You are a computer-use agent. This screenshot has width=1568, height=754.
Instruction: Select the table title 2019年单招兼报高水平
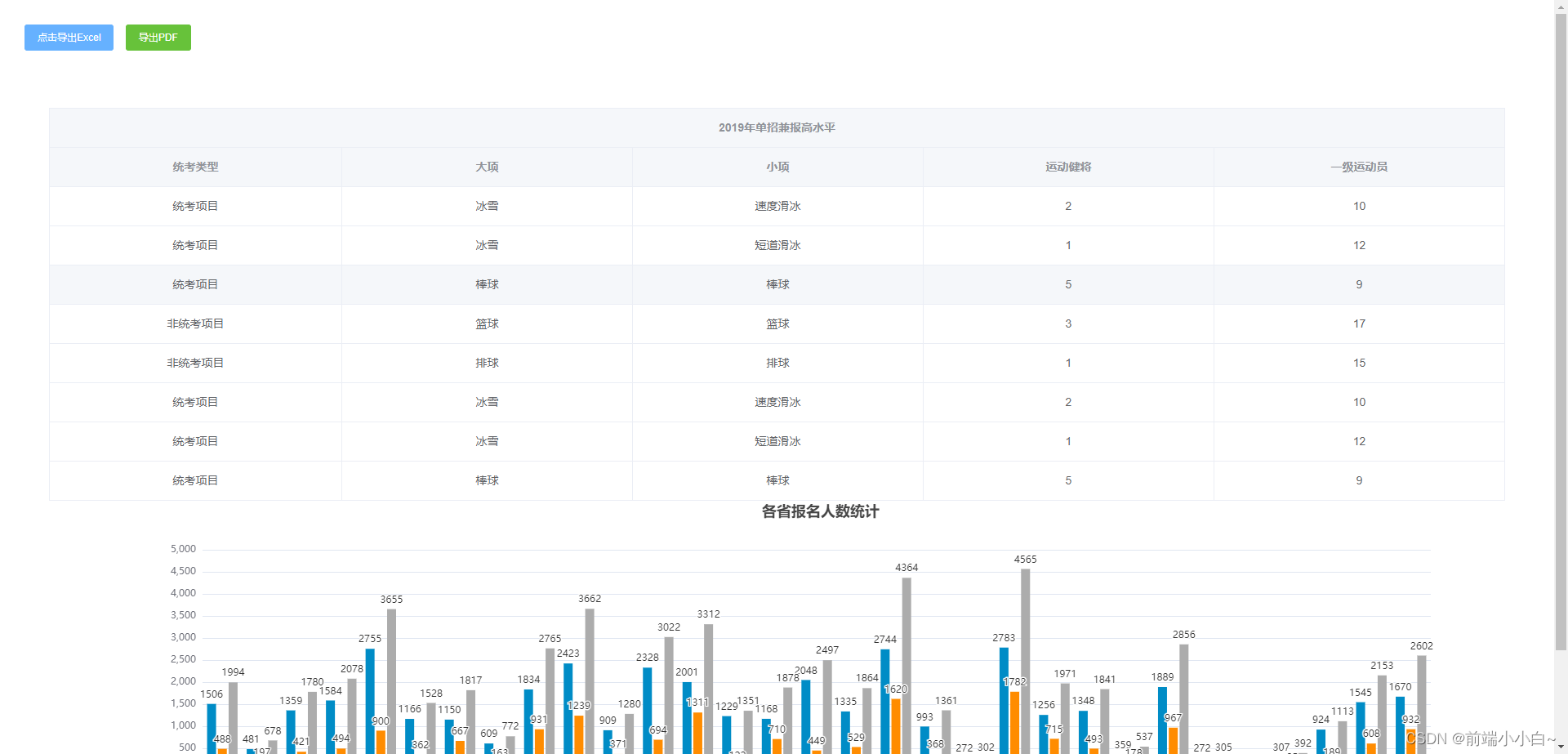tap(777, 127)
